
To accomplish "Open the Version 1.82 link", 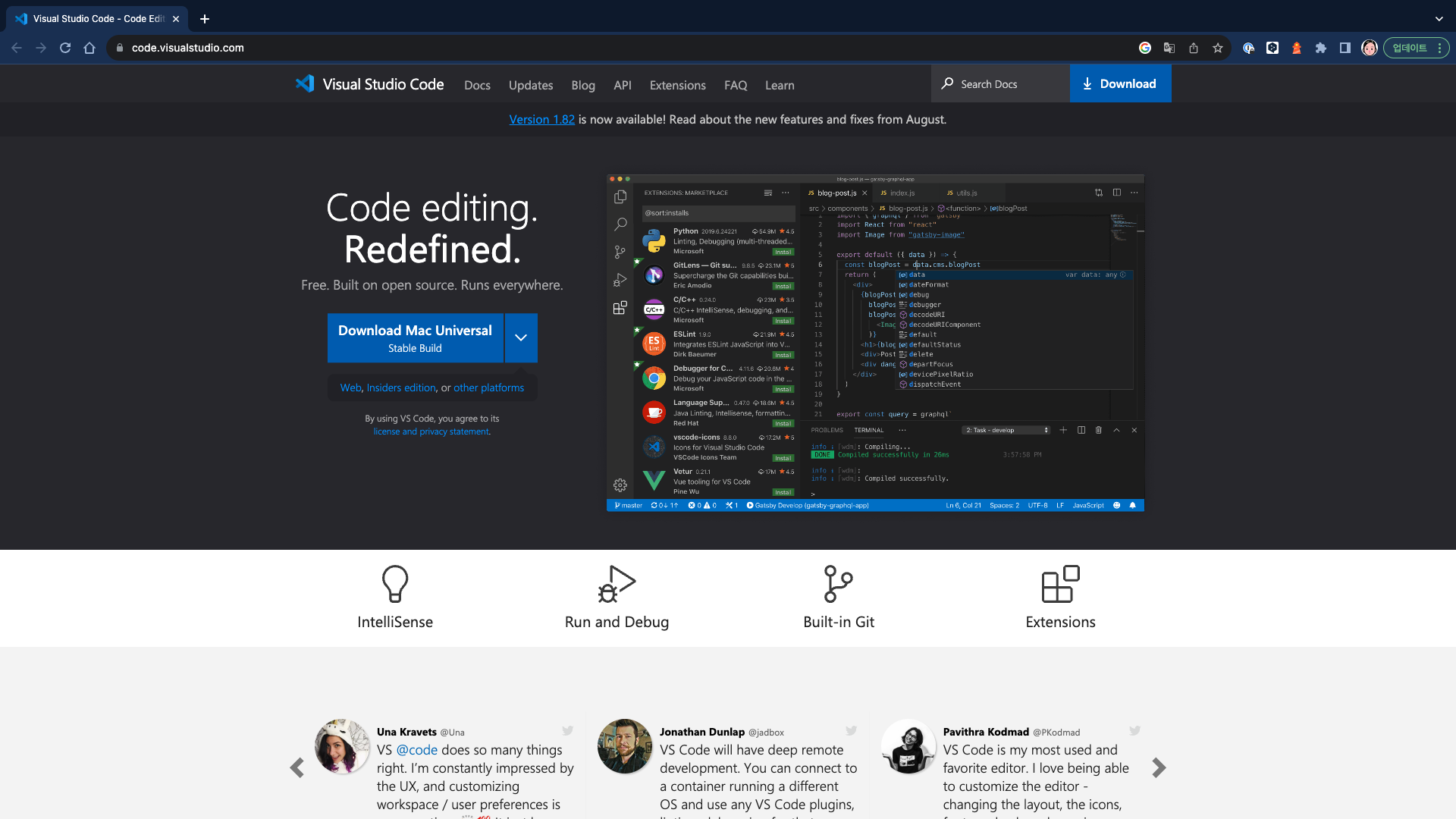I will (541, 119).
